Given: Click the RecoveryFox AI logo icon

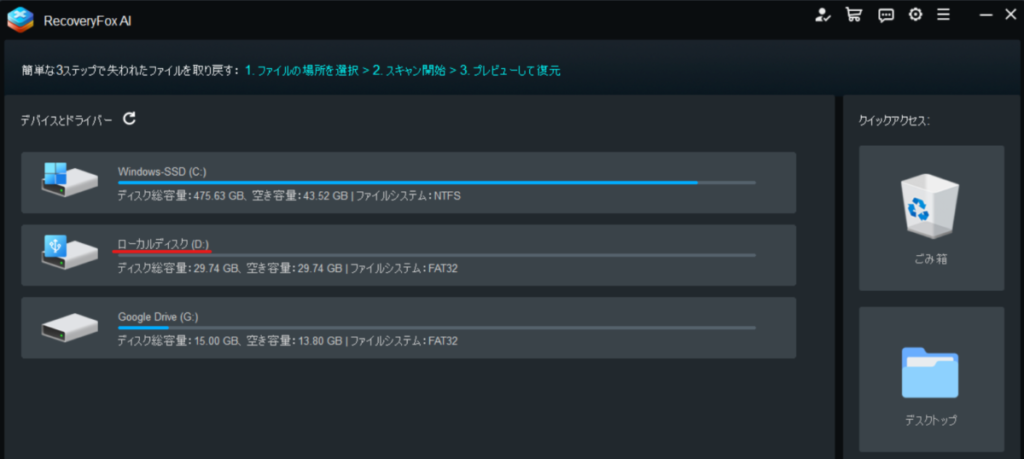Looking at the screenshot, I should pyautogui.click(x=20, y=17).
